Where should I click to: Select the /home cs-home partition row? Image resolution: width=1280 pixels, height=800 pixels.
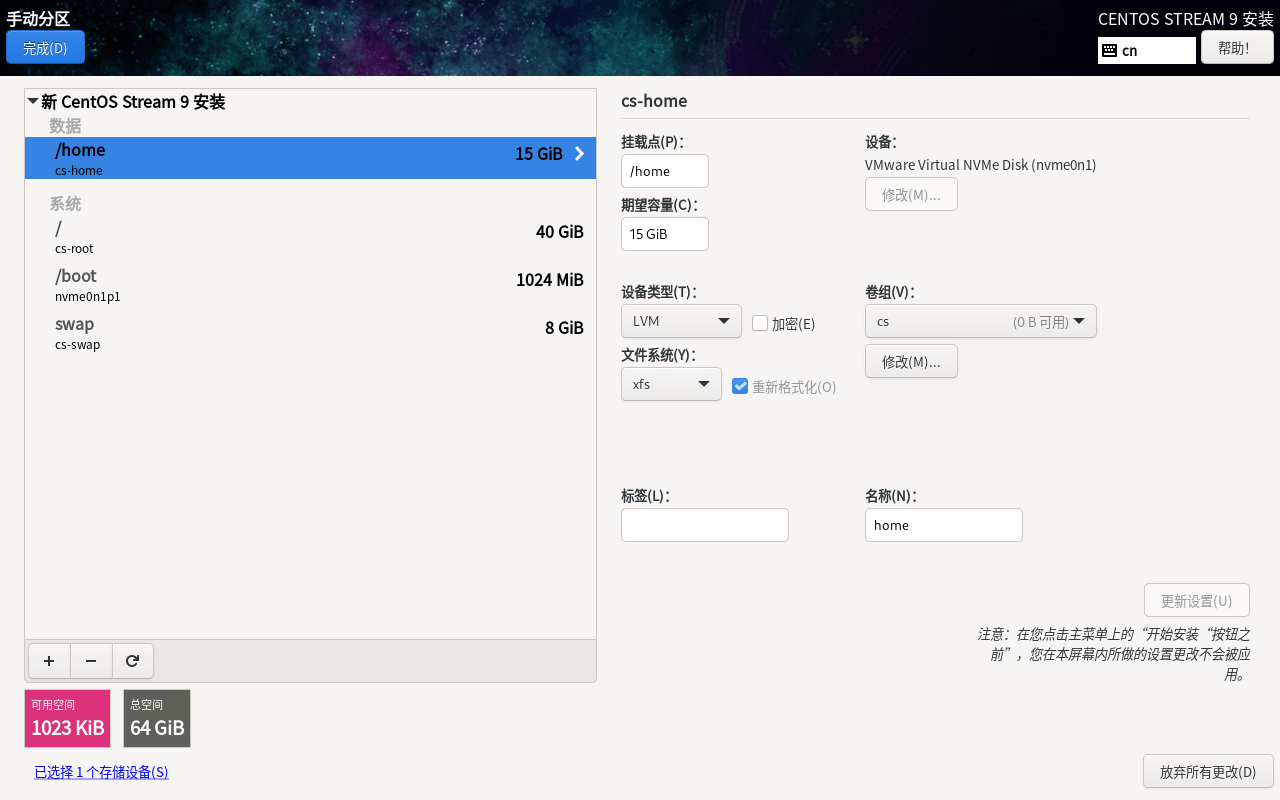(x=310, y=158)
